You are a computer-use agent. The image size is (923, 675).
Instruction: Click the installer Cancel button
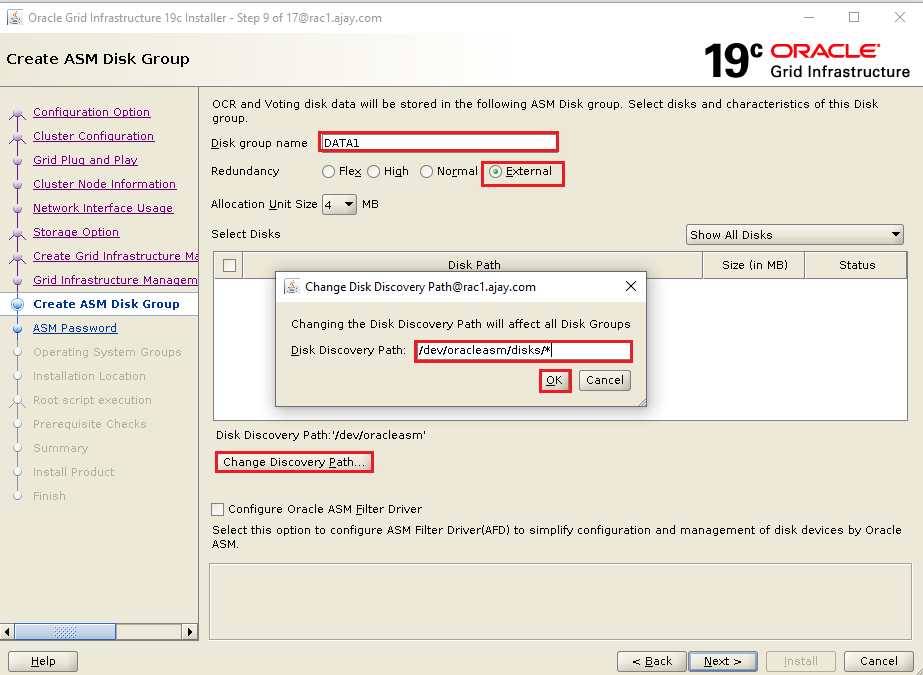[878, 661]
